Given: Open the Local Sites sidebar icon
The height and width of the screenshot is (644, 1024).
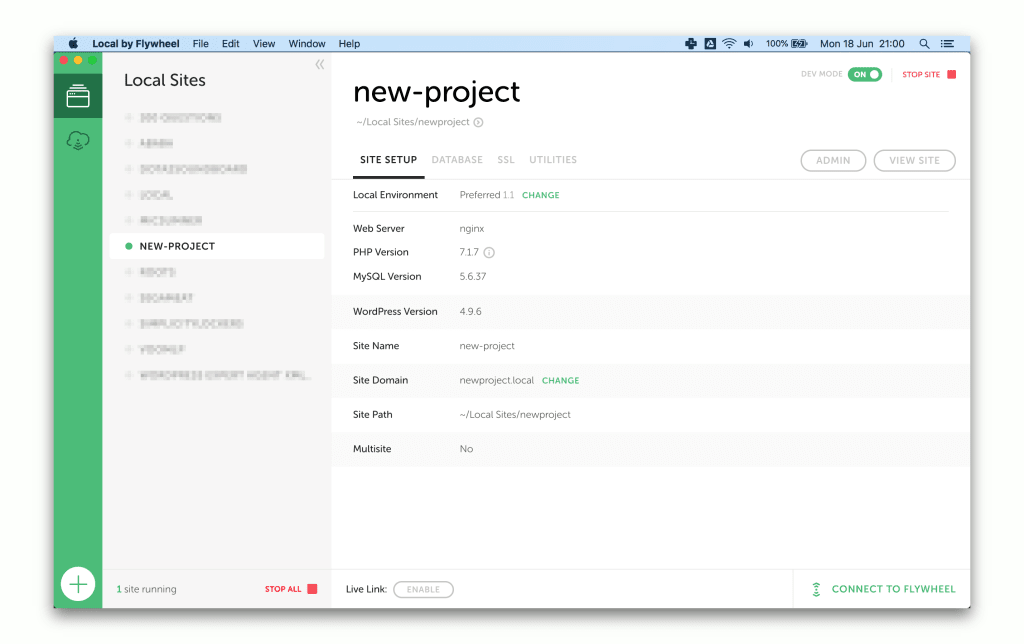Looking at the screenshot, I should pos(78,96).
